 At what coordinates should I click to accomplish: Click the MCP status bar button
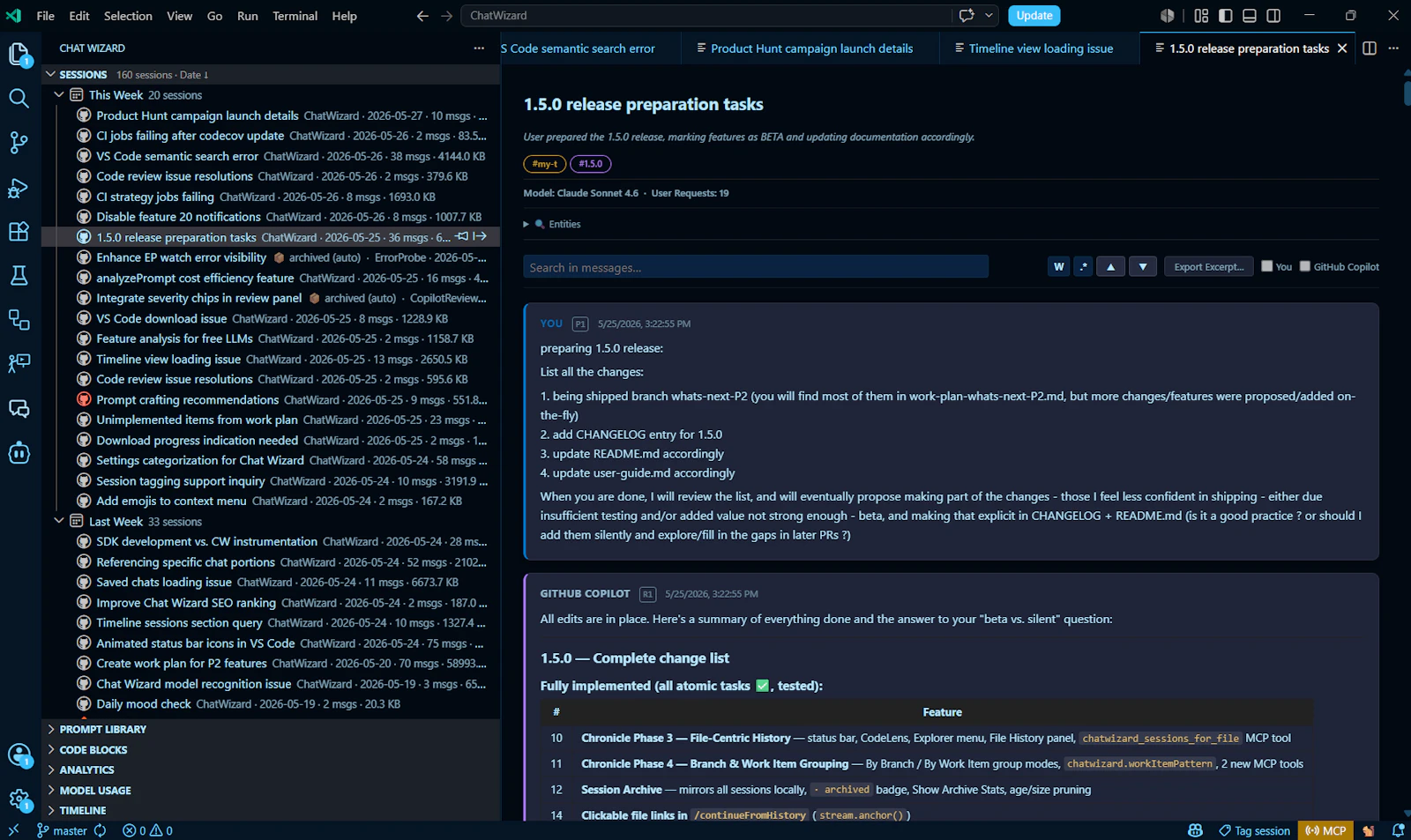1325,830
